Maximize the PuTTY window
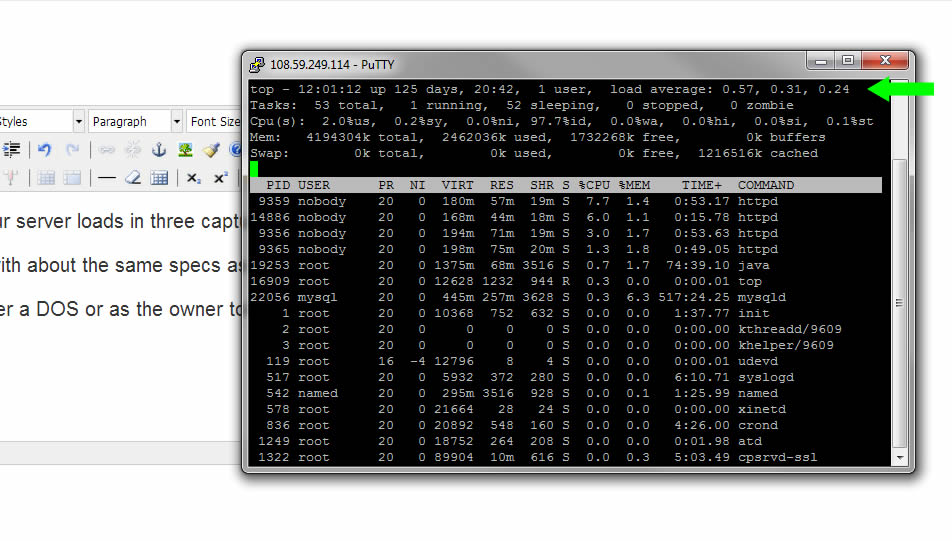Screen dimensions: 952x541 pos(848,61)
